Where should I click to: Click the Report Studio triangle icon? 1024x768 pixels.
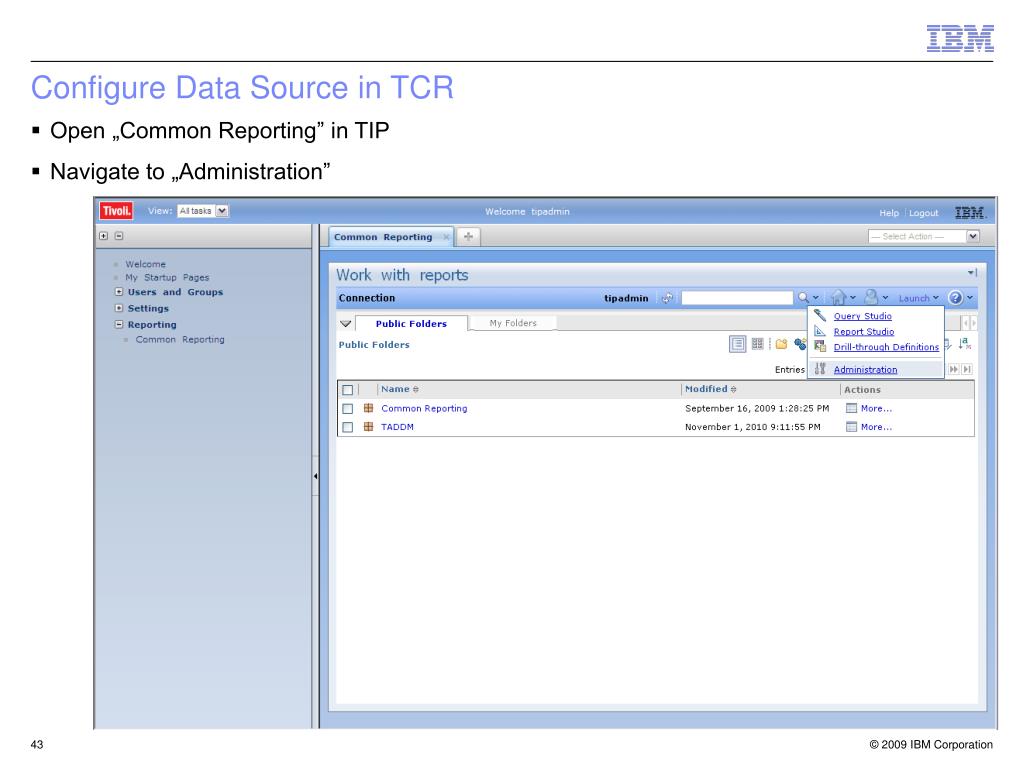[820, 331]
